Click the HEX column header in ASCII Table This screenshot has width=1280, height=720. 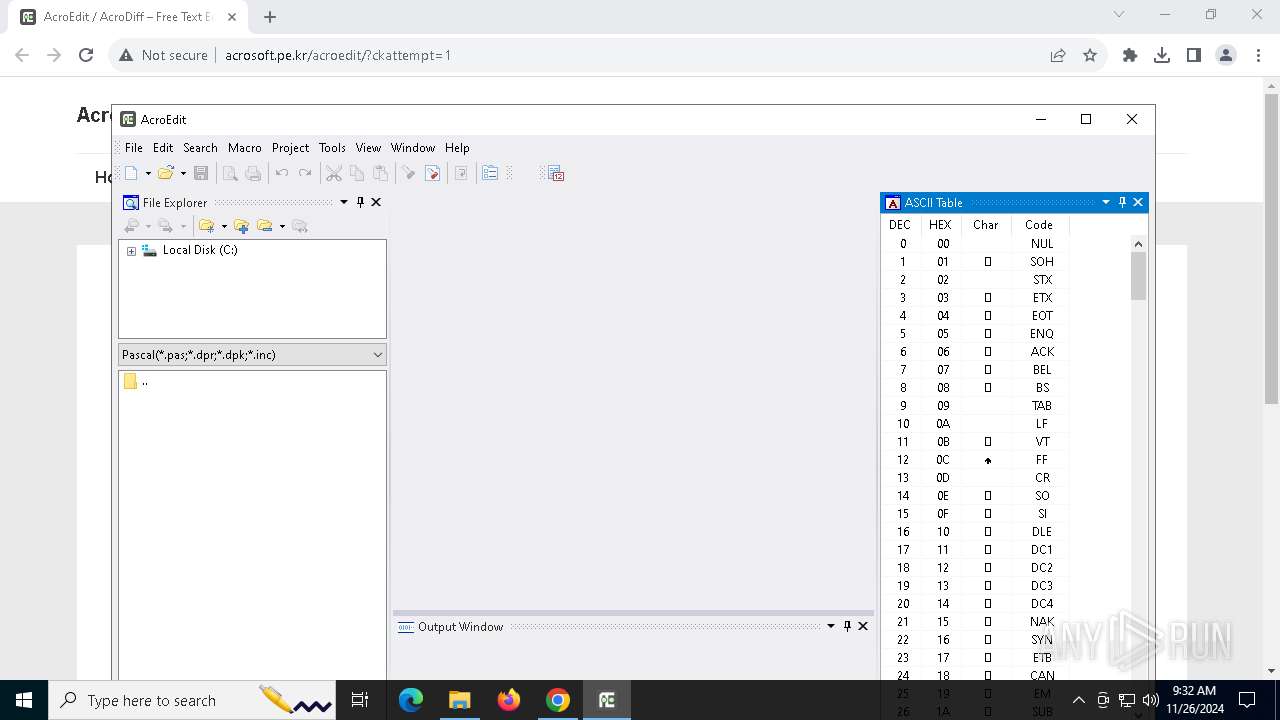point(940,225)
